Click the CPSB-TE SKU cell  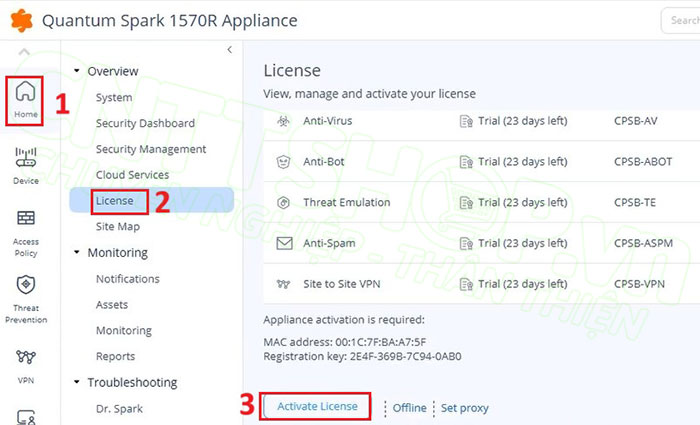[635, 203]
